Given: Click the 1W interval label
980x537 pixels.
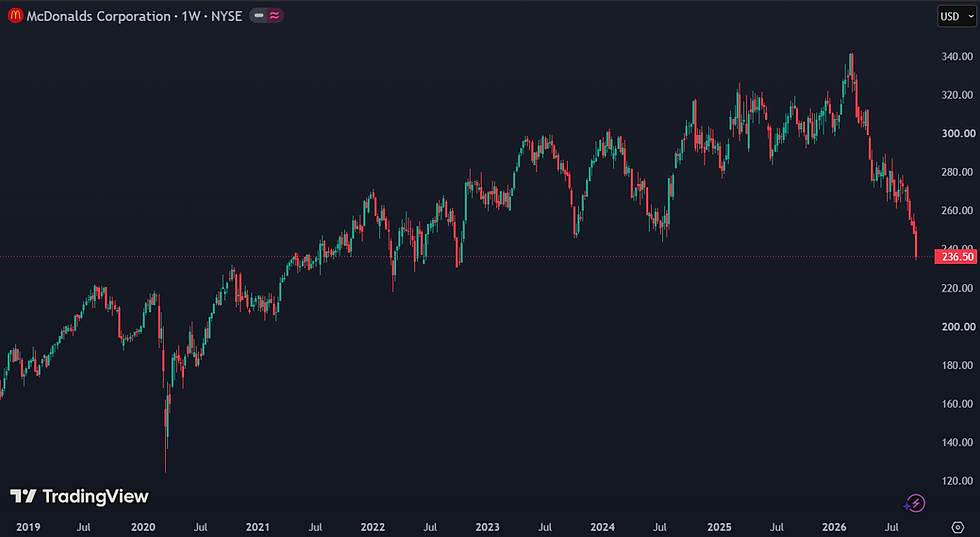Looking at the screenshot, I should (x=191, y=16).
